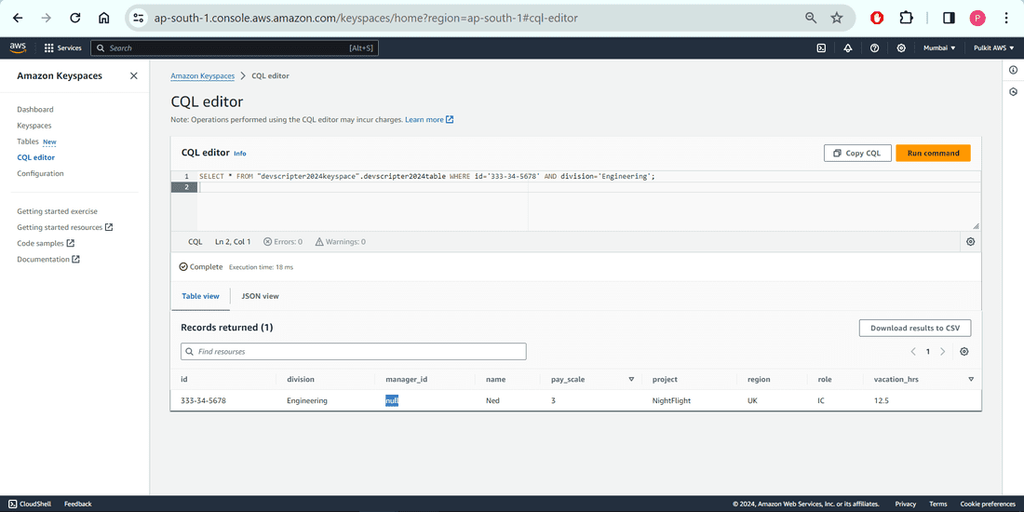Click the highlighted null manager_id cell
The image size is (1024, 512).
(x=392, y=400)
